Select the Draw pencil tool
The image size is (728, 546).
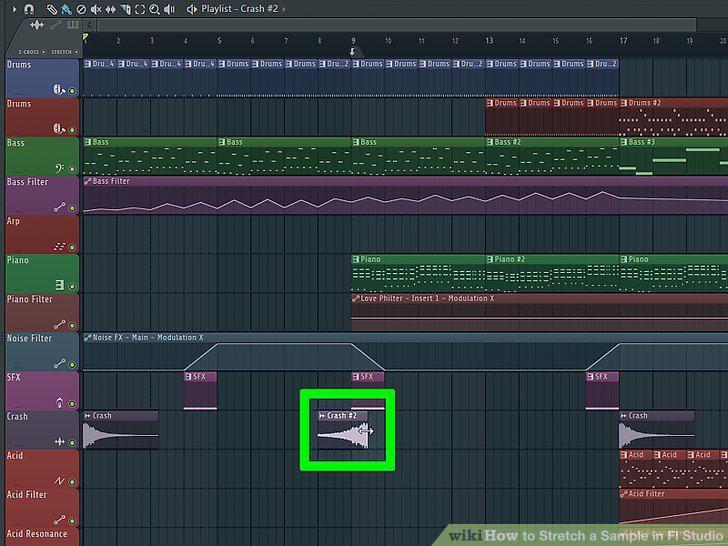(x=52, y=9)
